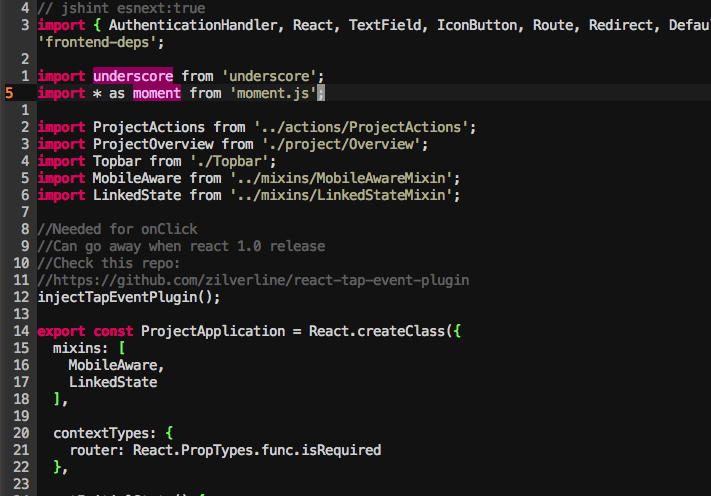Screen dimensions: 711x496
Task: Click the quoted 'underscore' module string
Action: click(x=269, y=76)
